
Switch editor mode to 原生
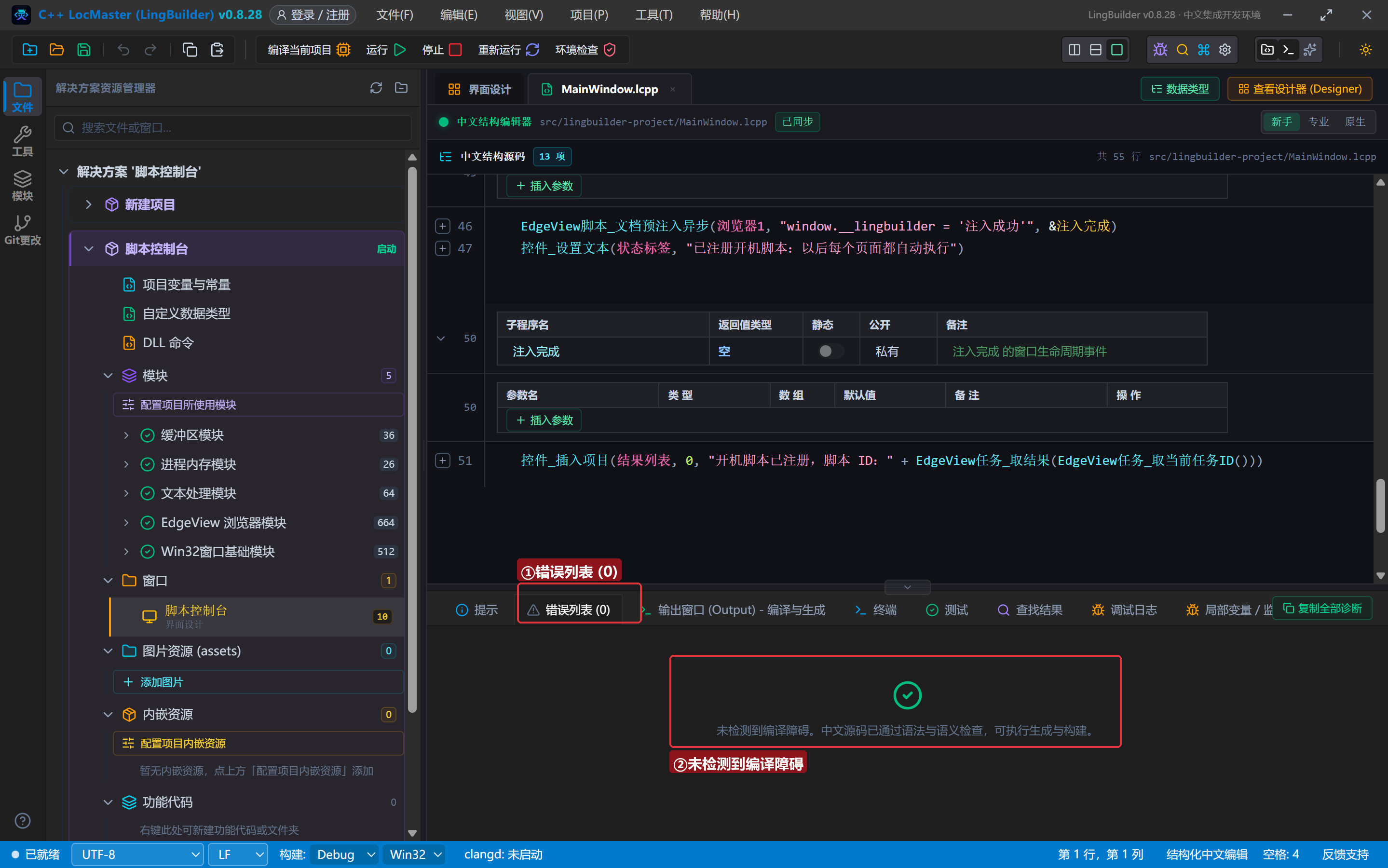[x=1355, y=122]
